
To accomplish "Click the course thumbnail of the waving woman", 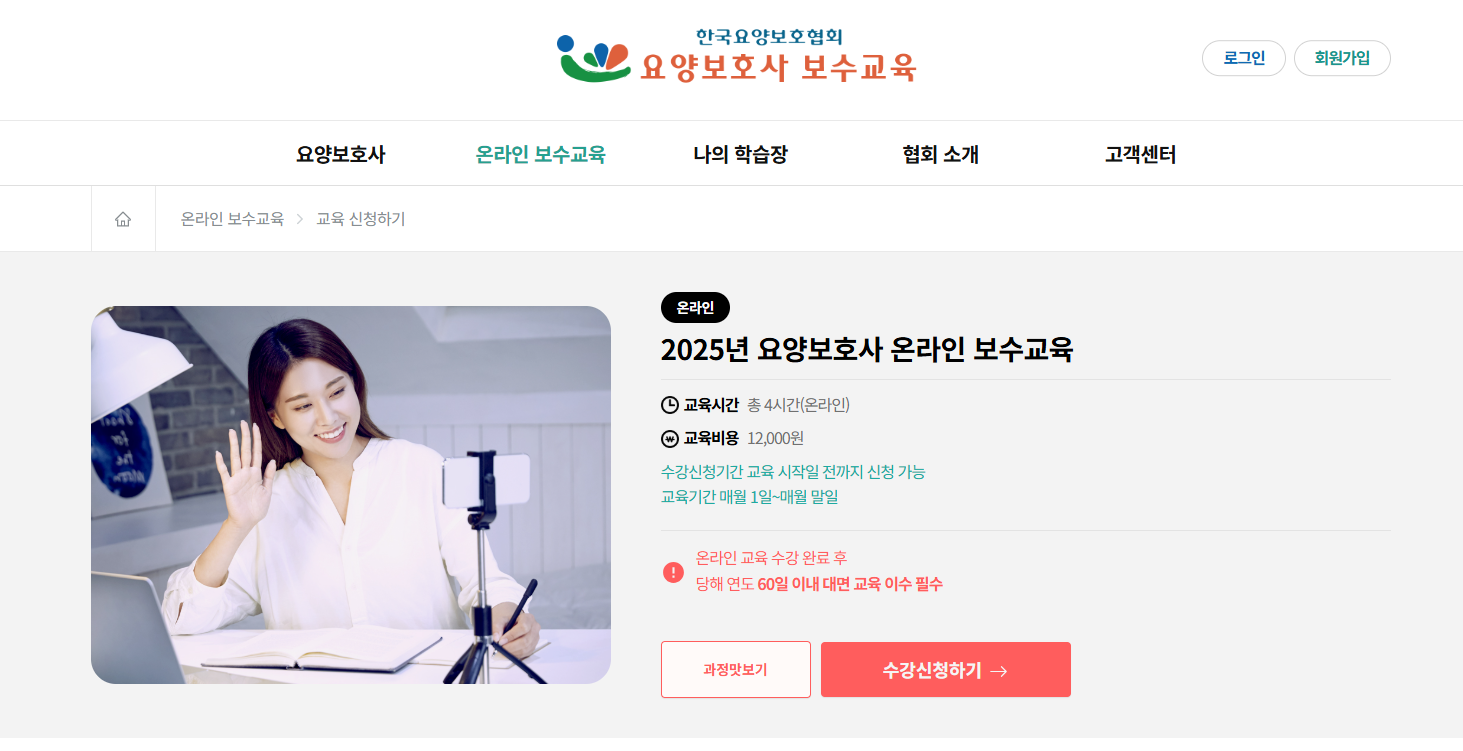I will point(351,495).
